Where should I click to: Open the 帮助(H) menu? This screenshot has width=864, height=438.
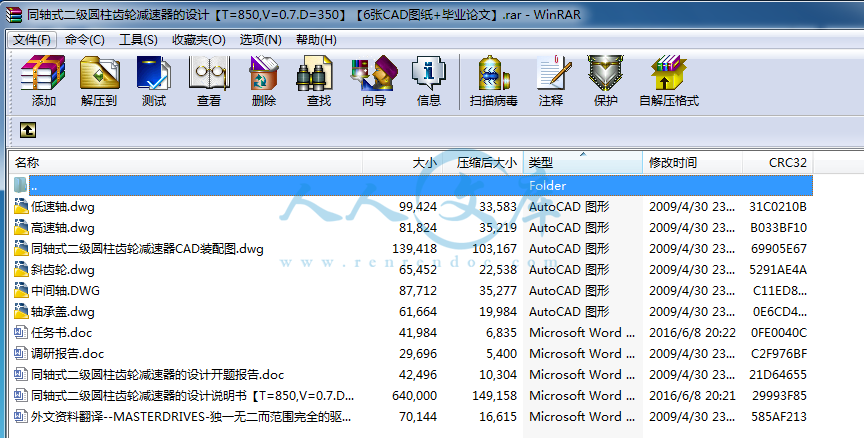click(316, 40)
